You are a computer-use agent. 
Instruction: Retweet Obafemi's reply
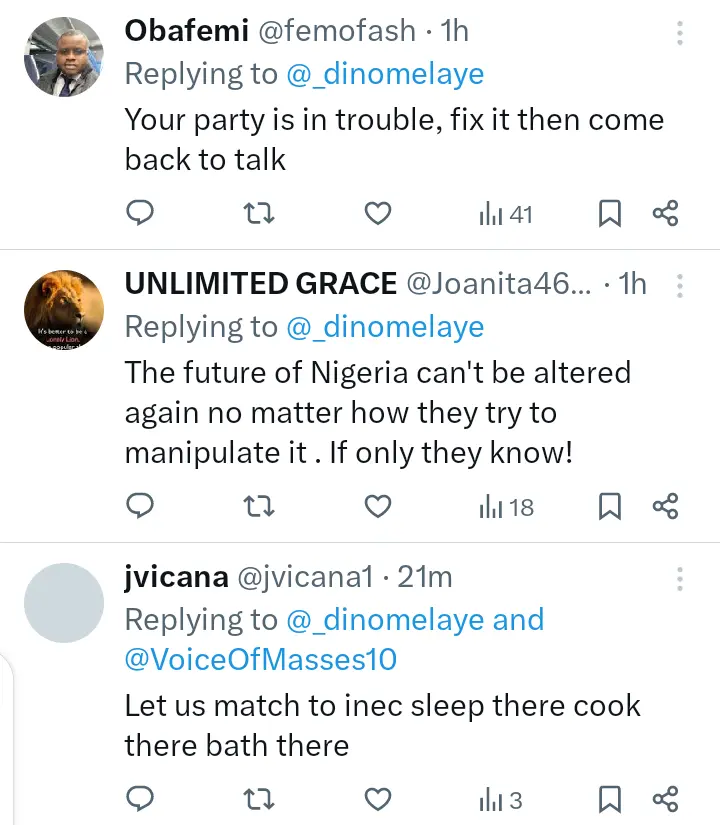259,213
